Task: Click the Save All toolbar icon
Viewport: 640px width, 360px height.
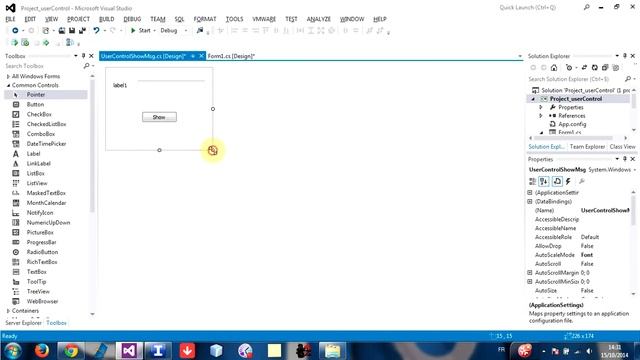Action: 82,31
